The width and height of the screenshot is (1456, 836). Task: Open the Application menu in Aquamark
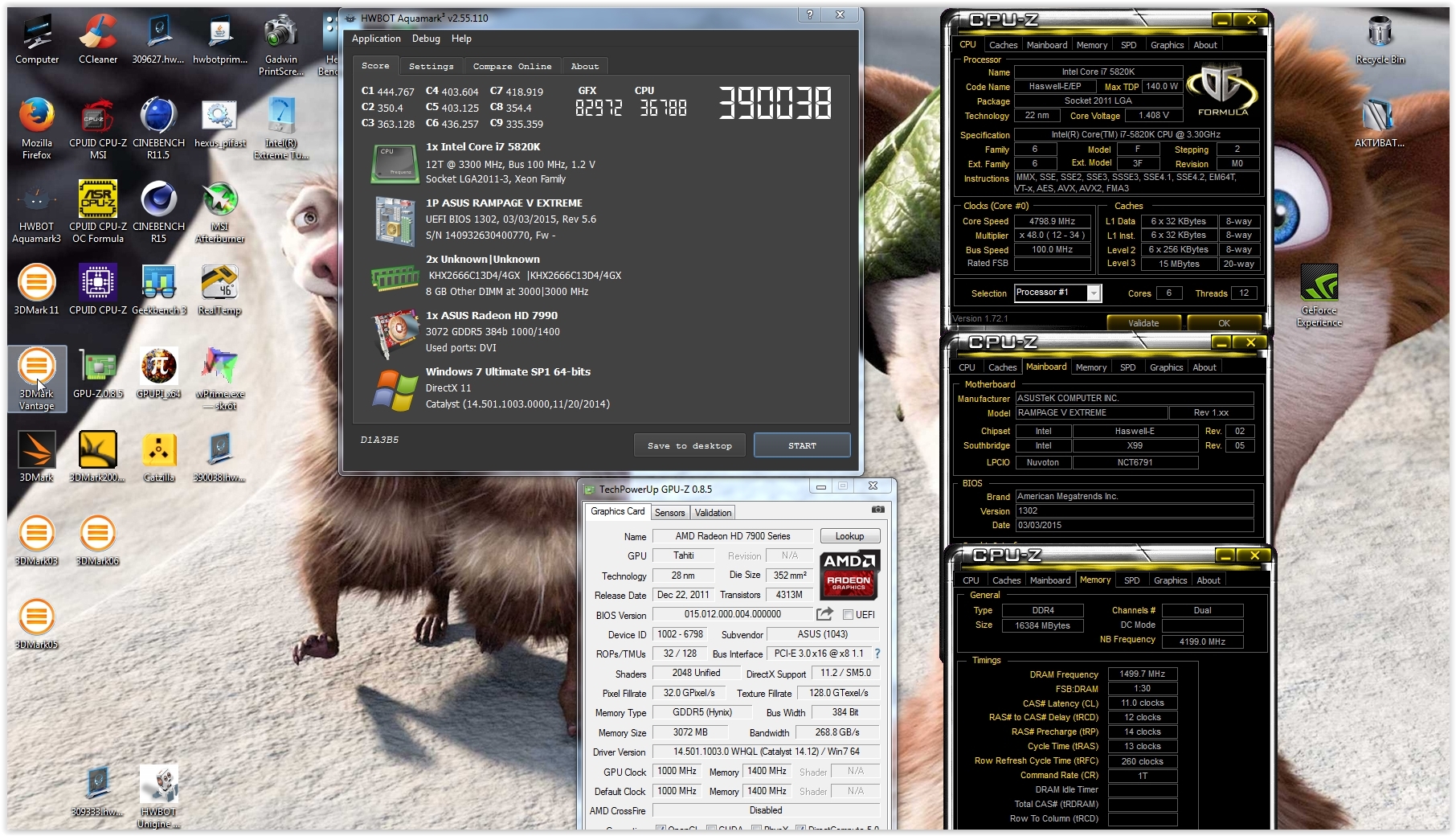coord(376,39)
